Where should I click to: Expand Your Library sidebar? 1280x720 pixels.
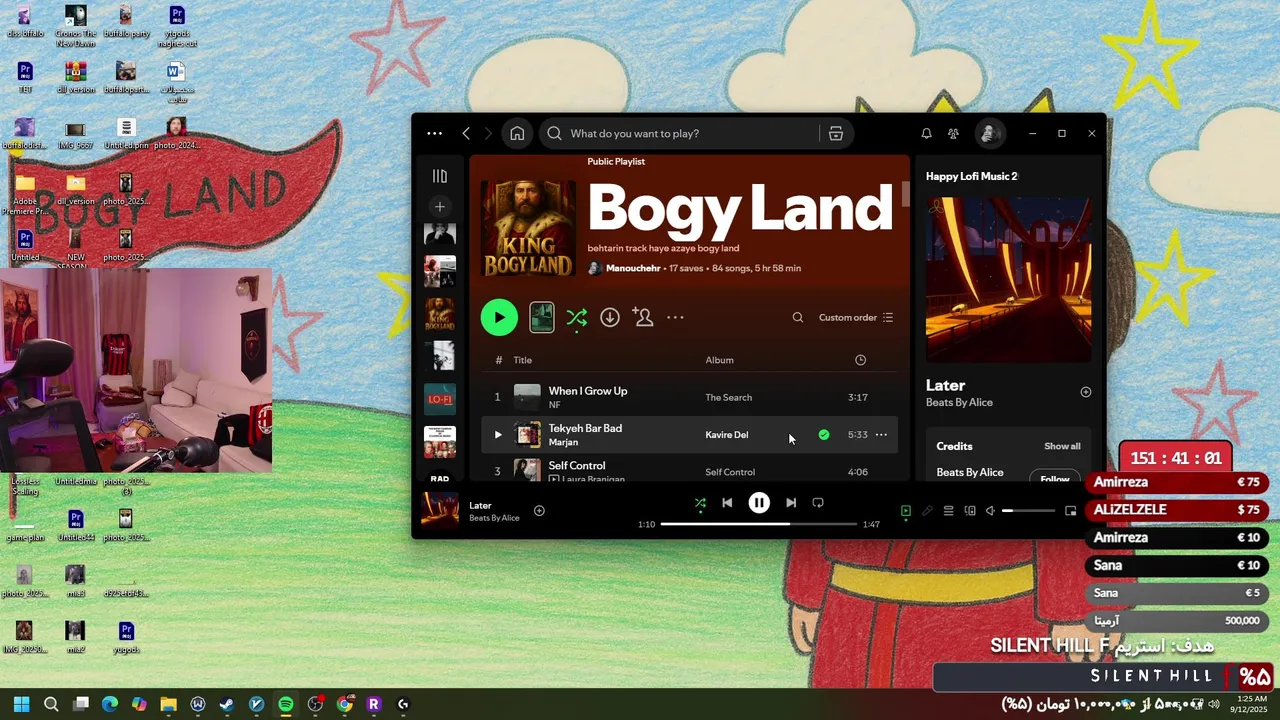point(440,176)
